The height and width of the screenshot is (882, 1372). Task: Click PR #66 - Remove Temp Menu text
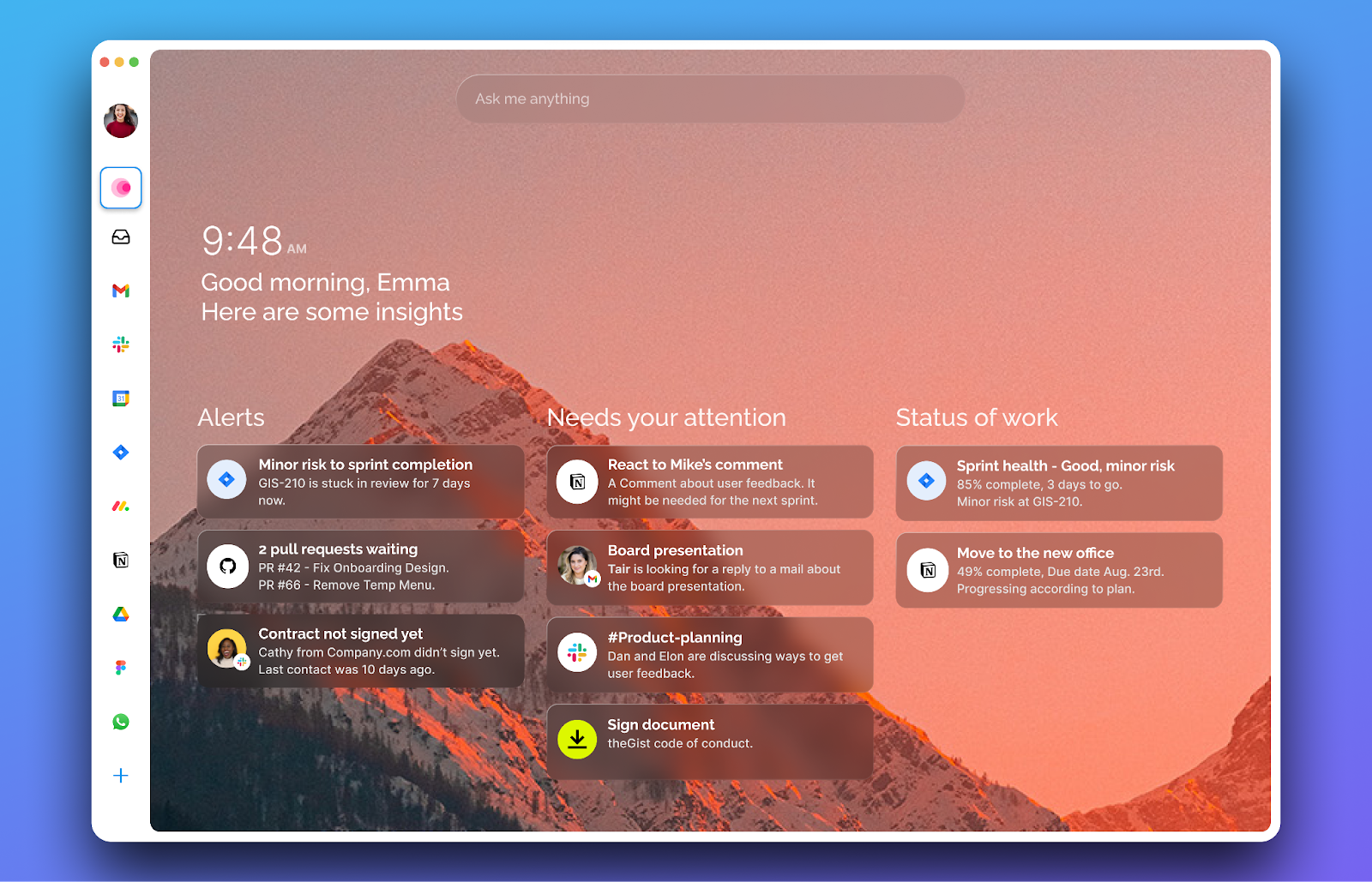346,585
